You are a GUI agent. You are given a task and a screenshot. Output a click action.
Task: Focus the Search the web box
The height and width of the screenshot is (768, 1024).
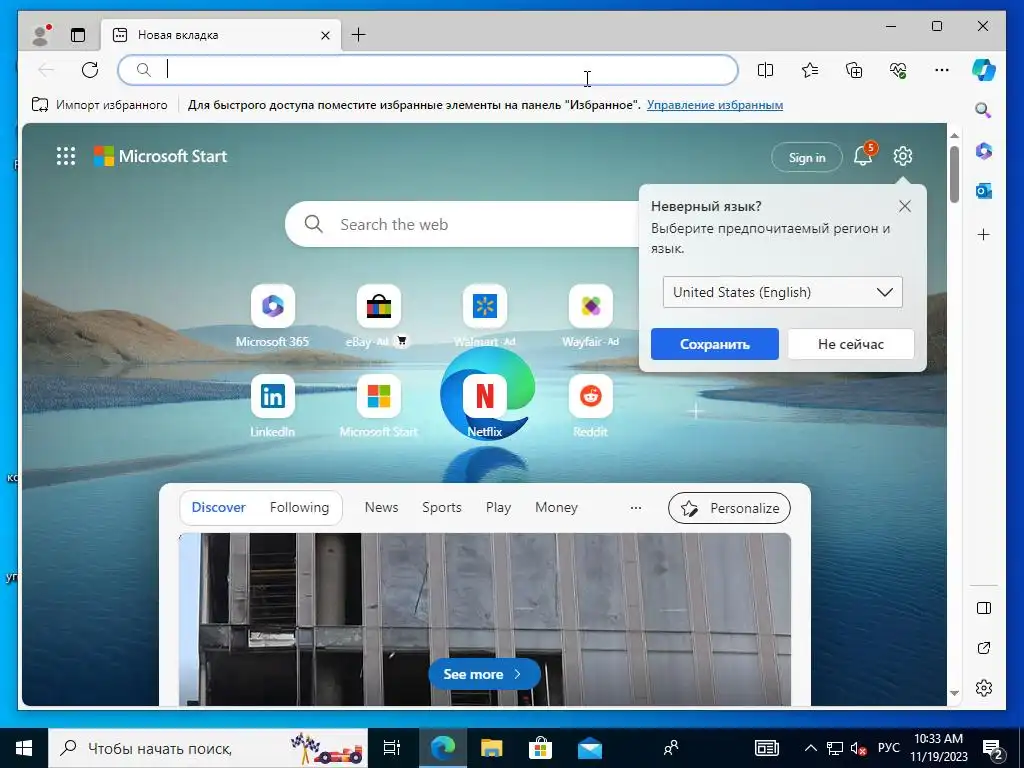[464, 224]
